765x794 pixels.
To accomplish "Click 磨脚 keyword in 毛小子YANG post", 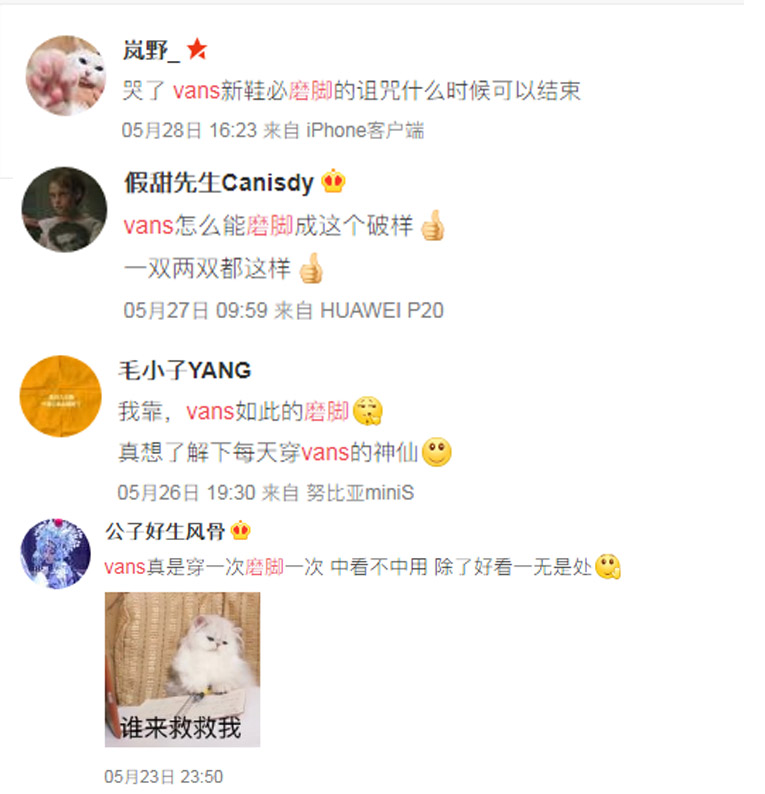I will [327, 411].
